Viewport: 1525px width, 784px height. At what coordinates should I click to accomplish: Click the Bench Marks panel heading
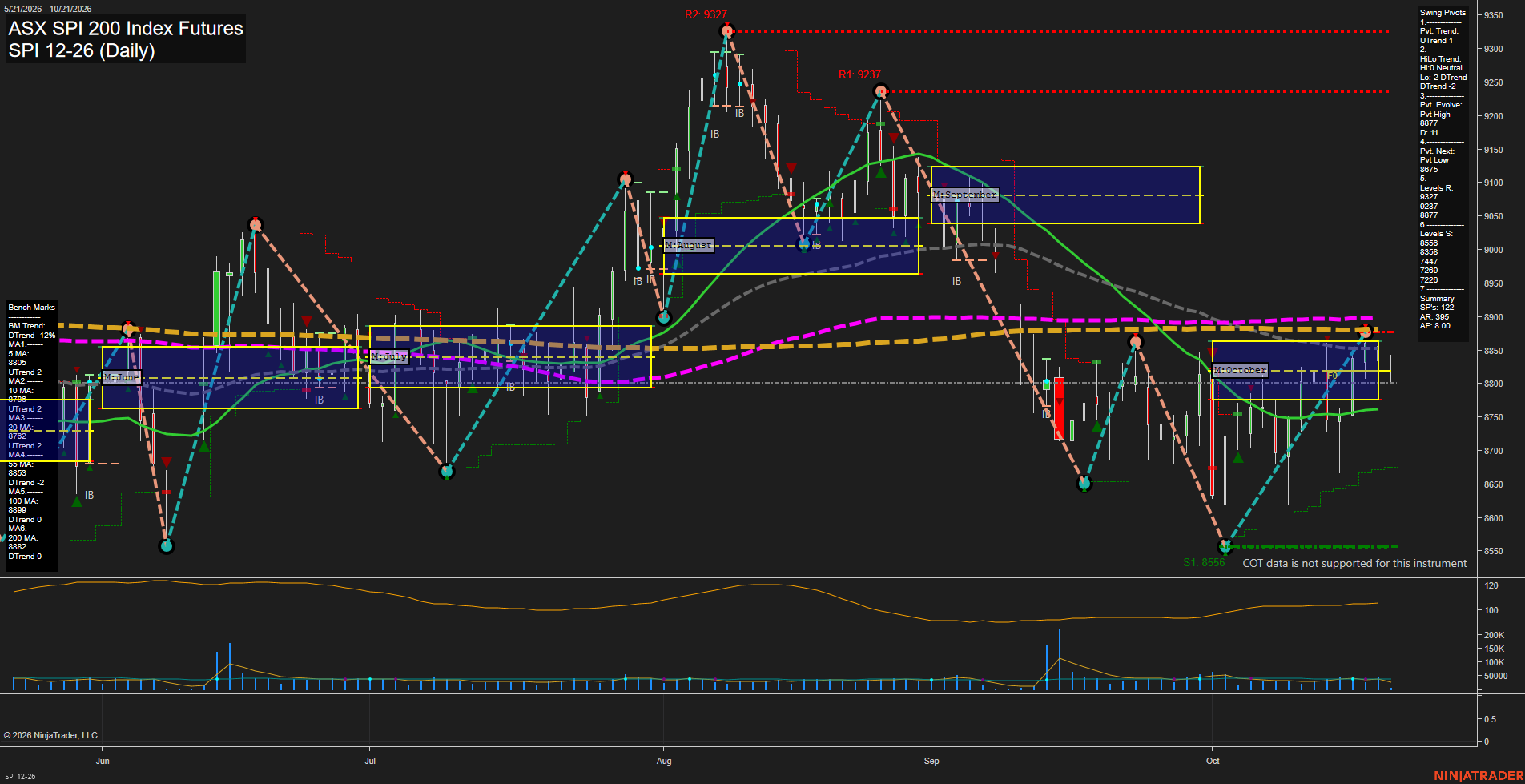32,308
